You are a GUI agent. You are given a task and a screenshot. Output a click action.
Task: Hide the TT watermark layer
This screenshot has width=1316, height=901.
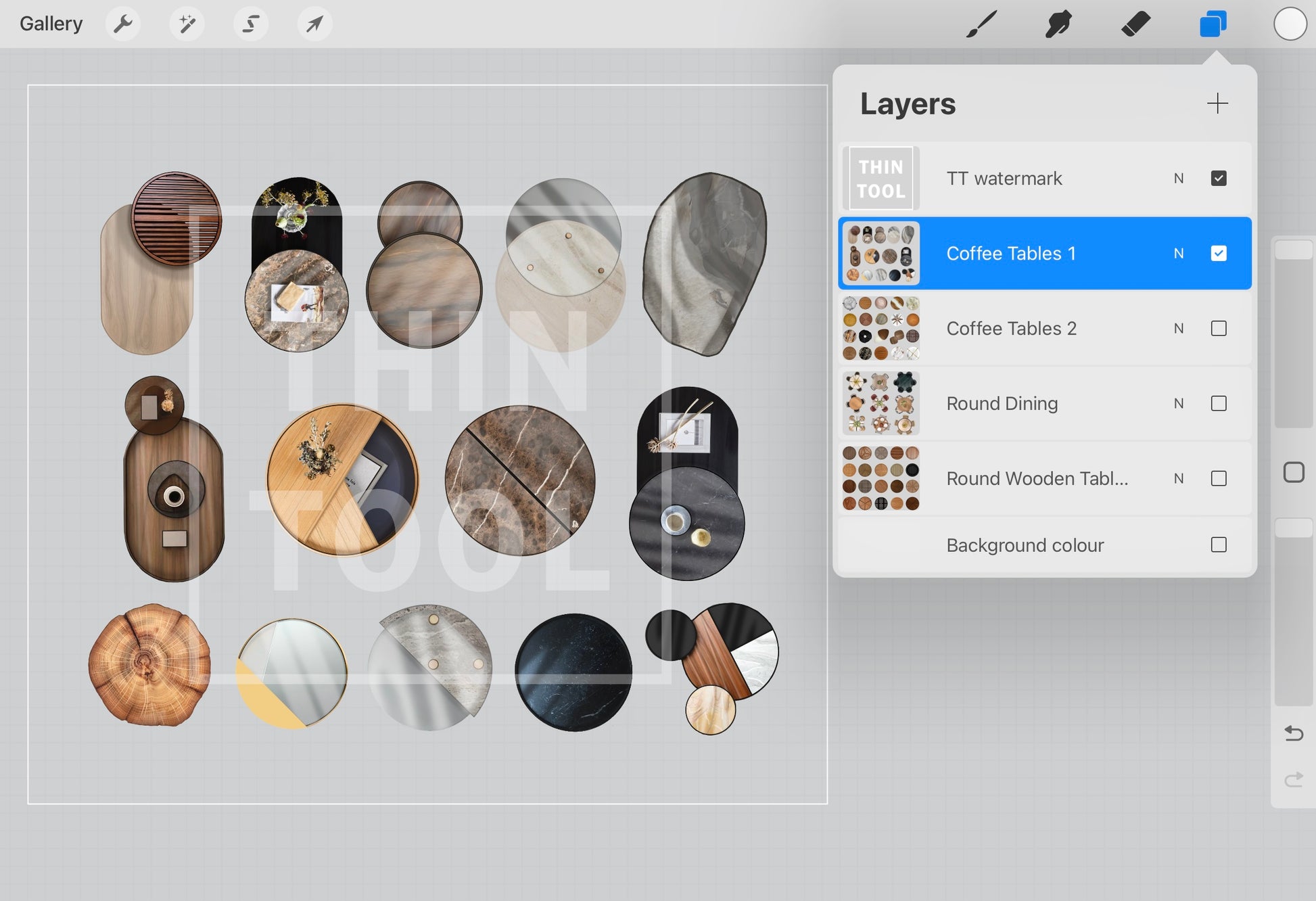1219,179
